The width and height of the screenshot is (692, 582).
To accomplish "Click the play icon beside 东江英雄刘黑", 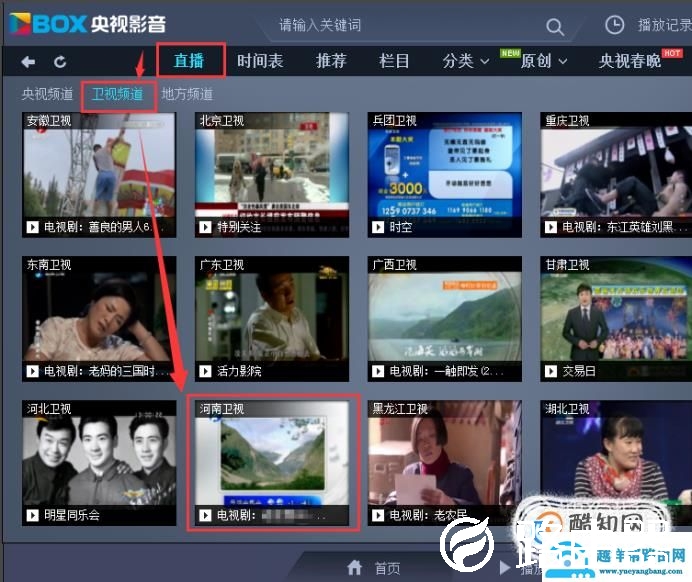I will point(550,227).
